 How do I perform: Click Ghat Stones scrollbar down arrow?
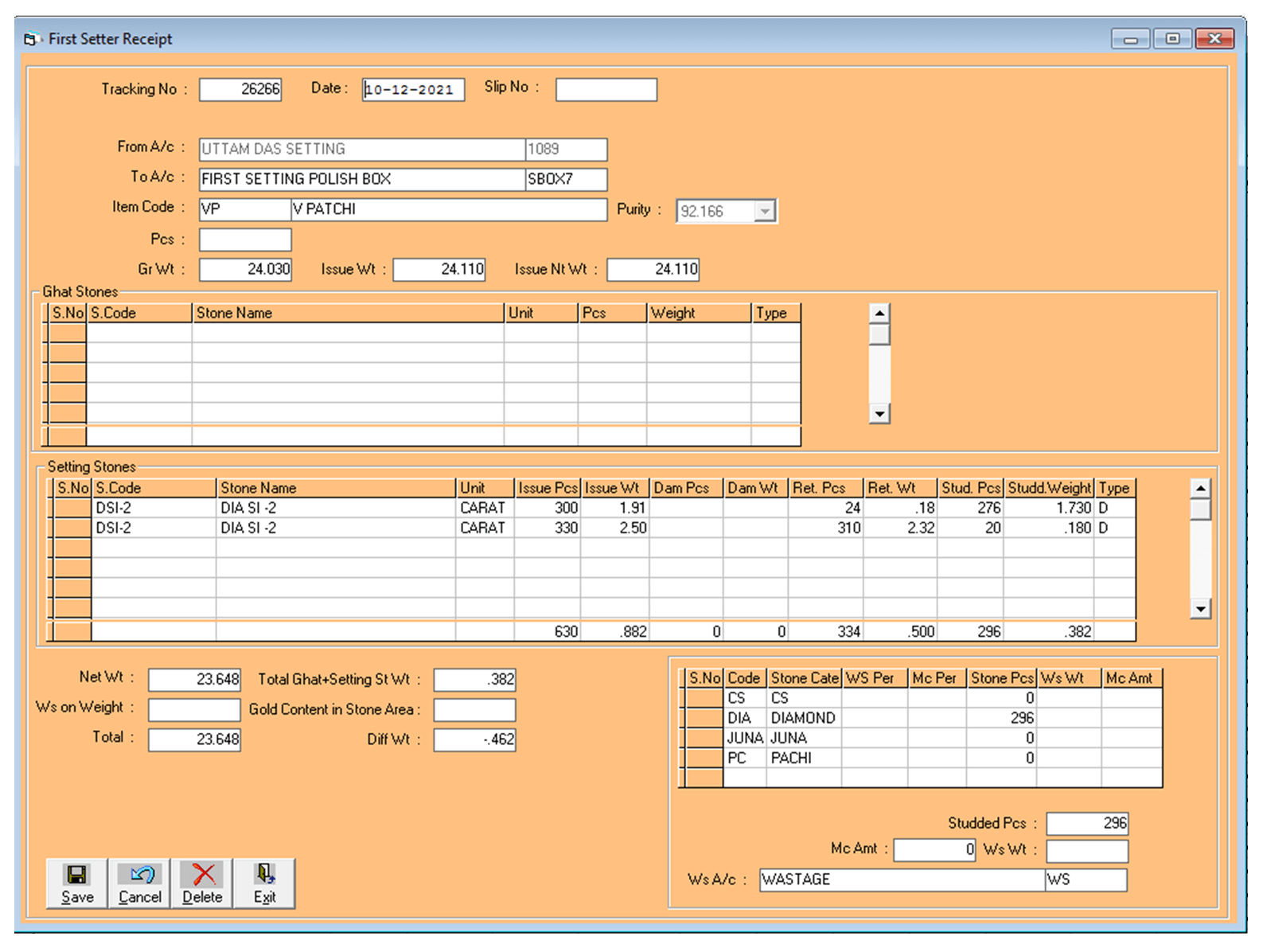pos(879,414)
